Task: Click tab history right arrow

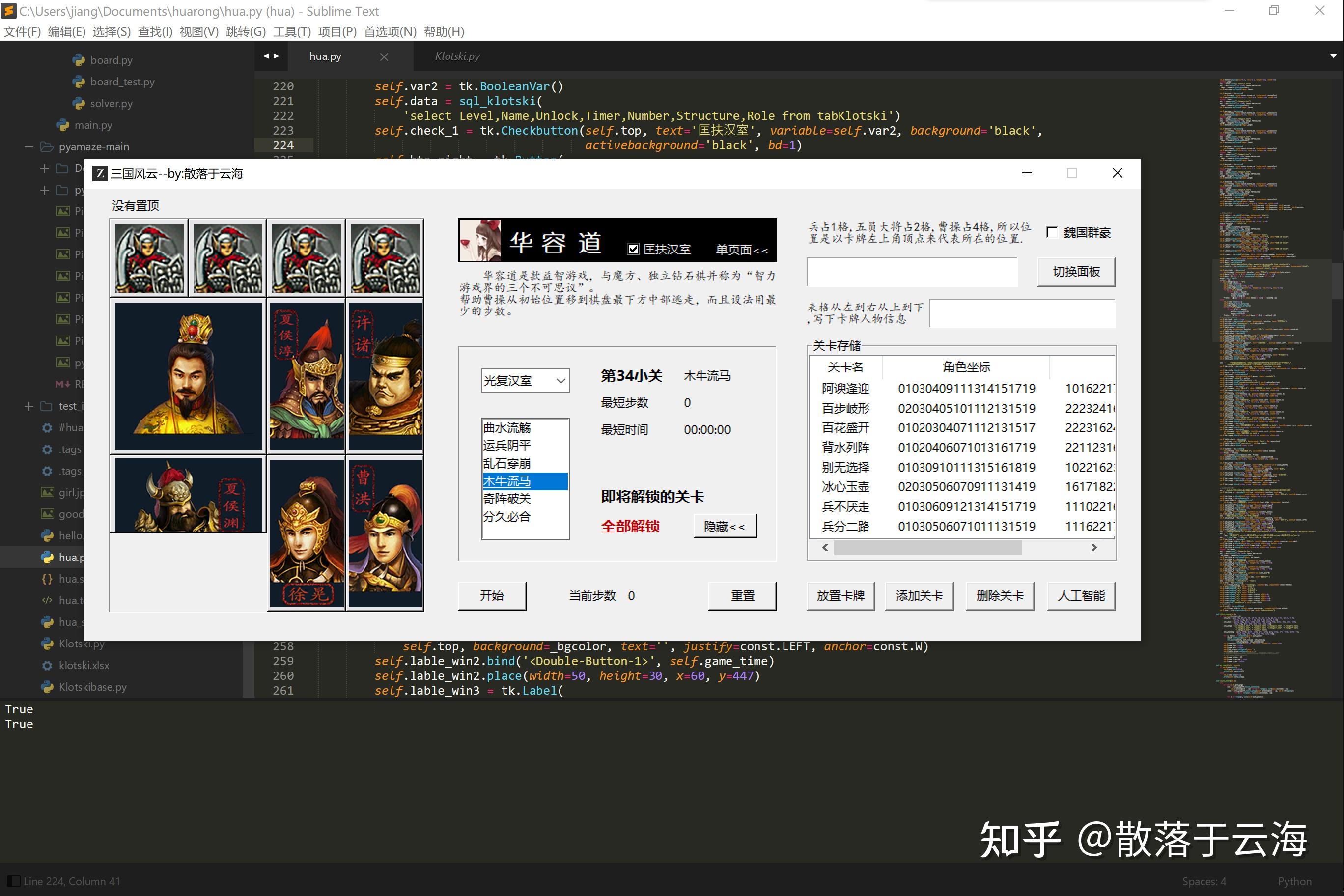Action: (x=277, y=56)
